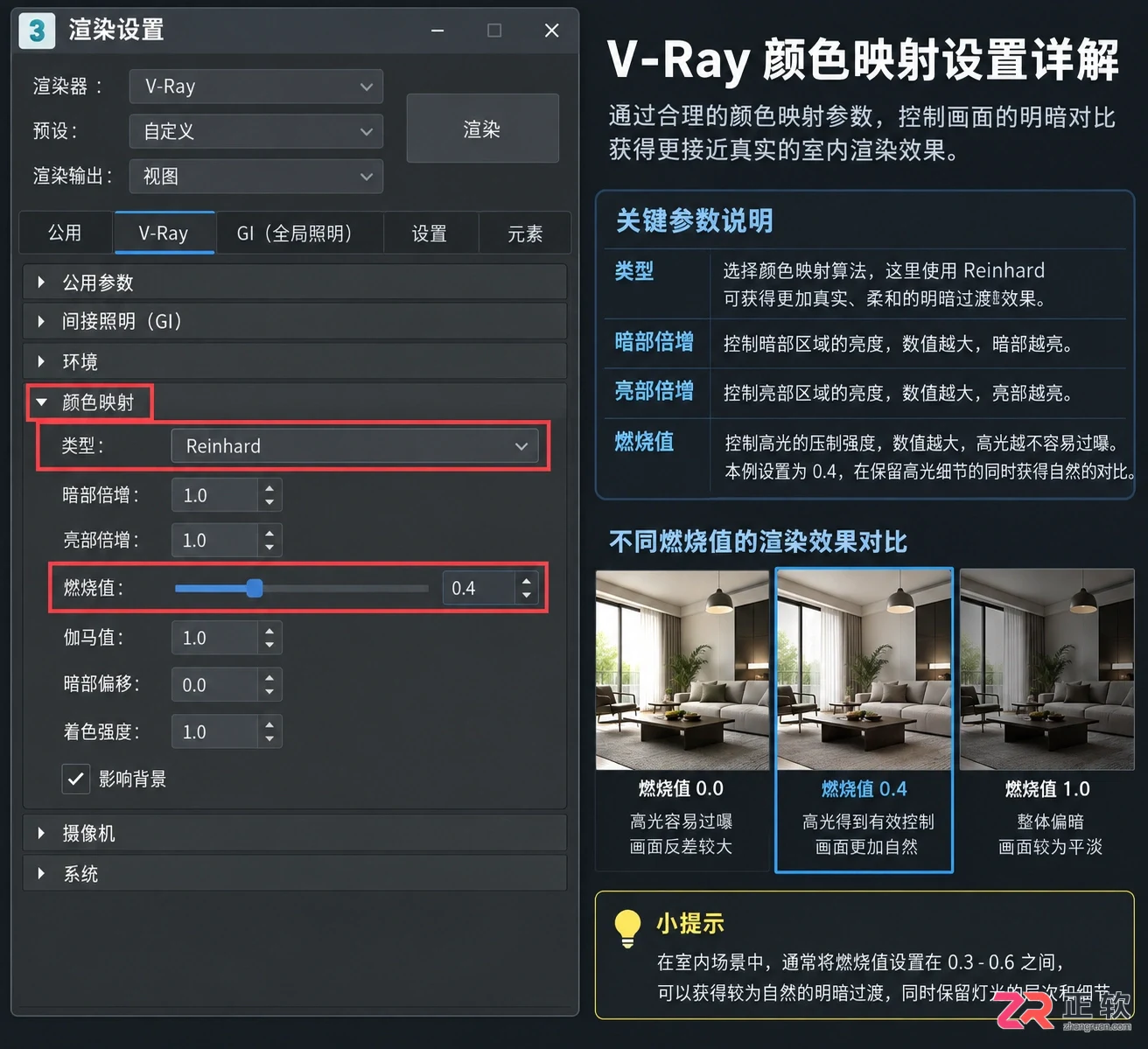Uncheck the 影响背景 checkbox

pyautogui.click(x=76, y=779)
